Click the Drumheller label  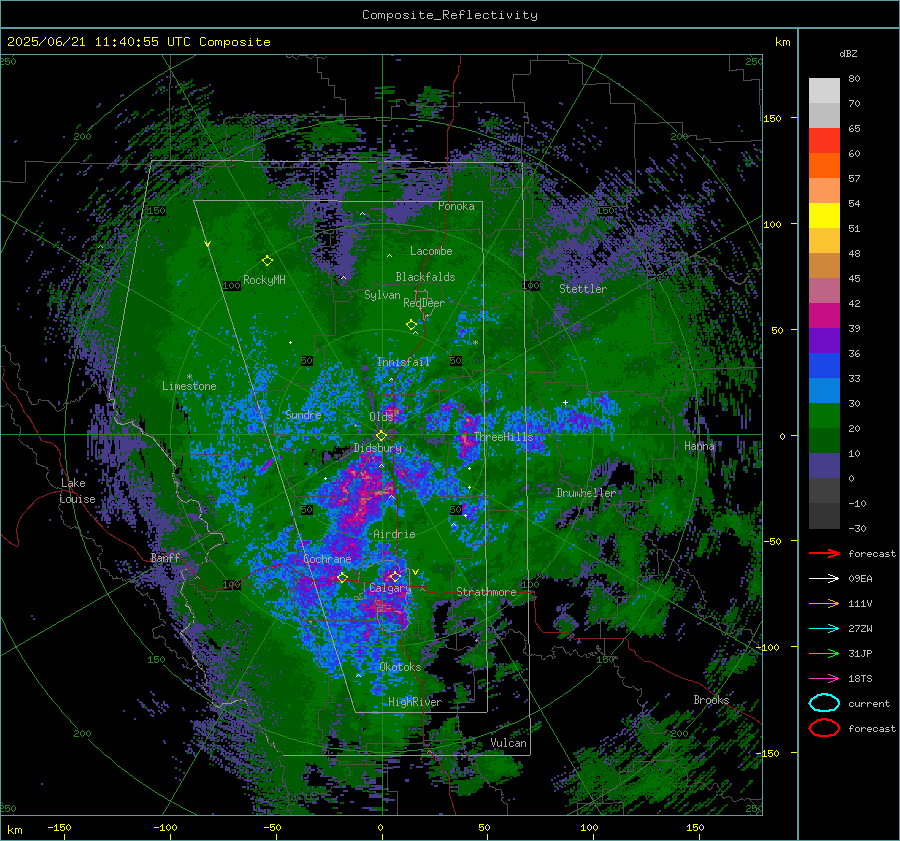(586, 493)
